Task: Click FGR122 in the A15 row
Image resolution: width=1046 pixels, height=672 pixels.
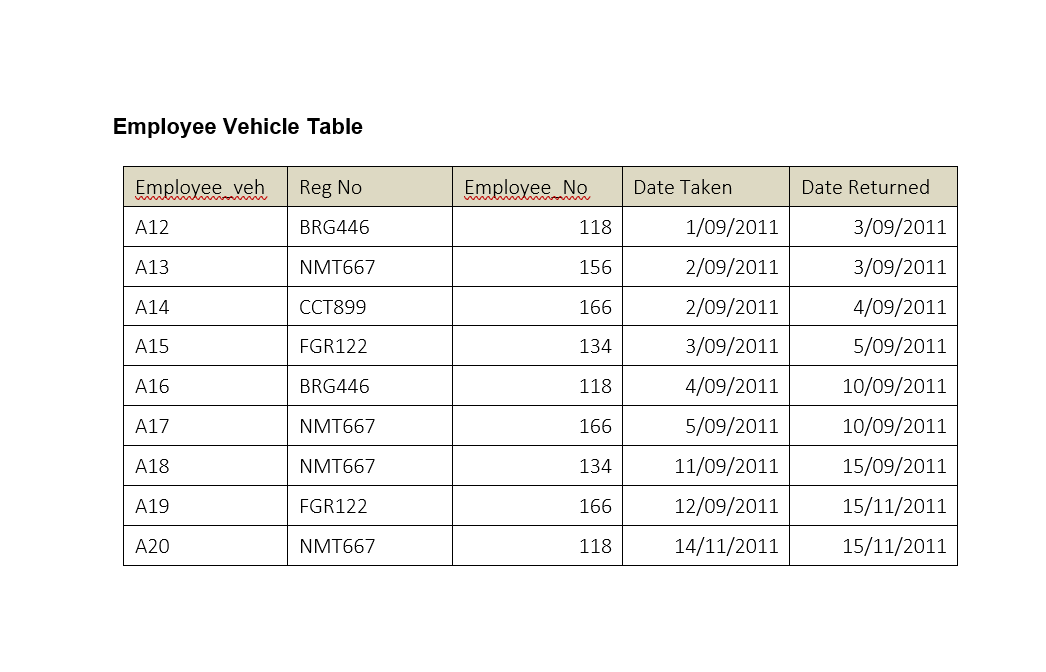Action: pyautogui.click(x=370, y=346)
